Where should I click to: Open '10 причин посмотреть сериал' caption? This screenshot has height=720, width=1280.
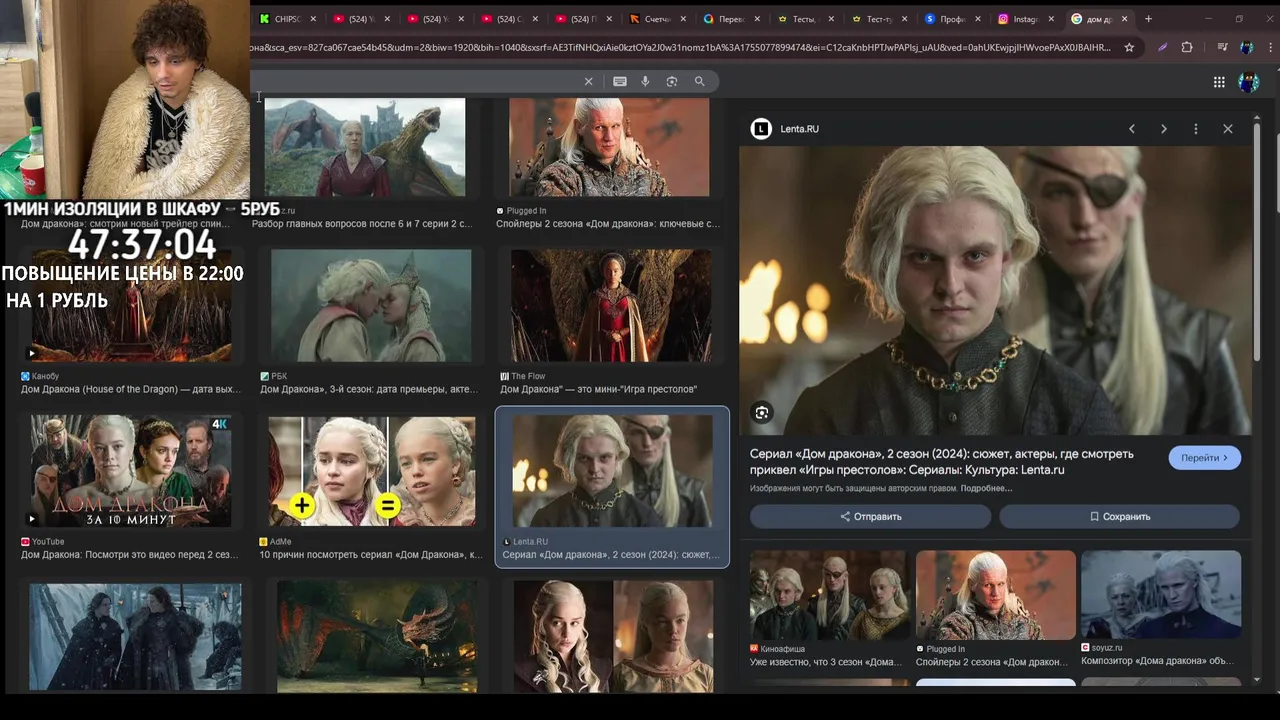(x=371, y=554)
